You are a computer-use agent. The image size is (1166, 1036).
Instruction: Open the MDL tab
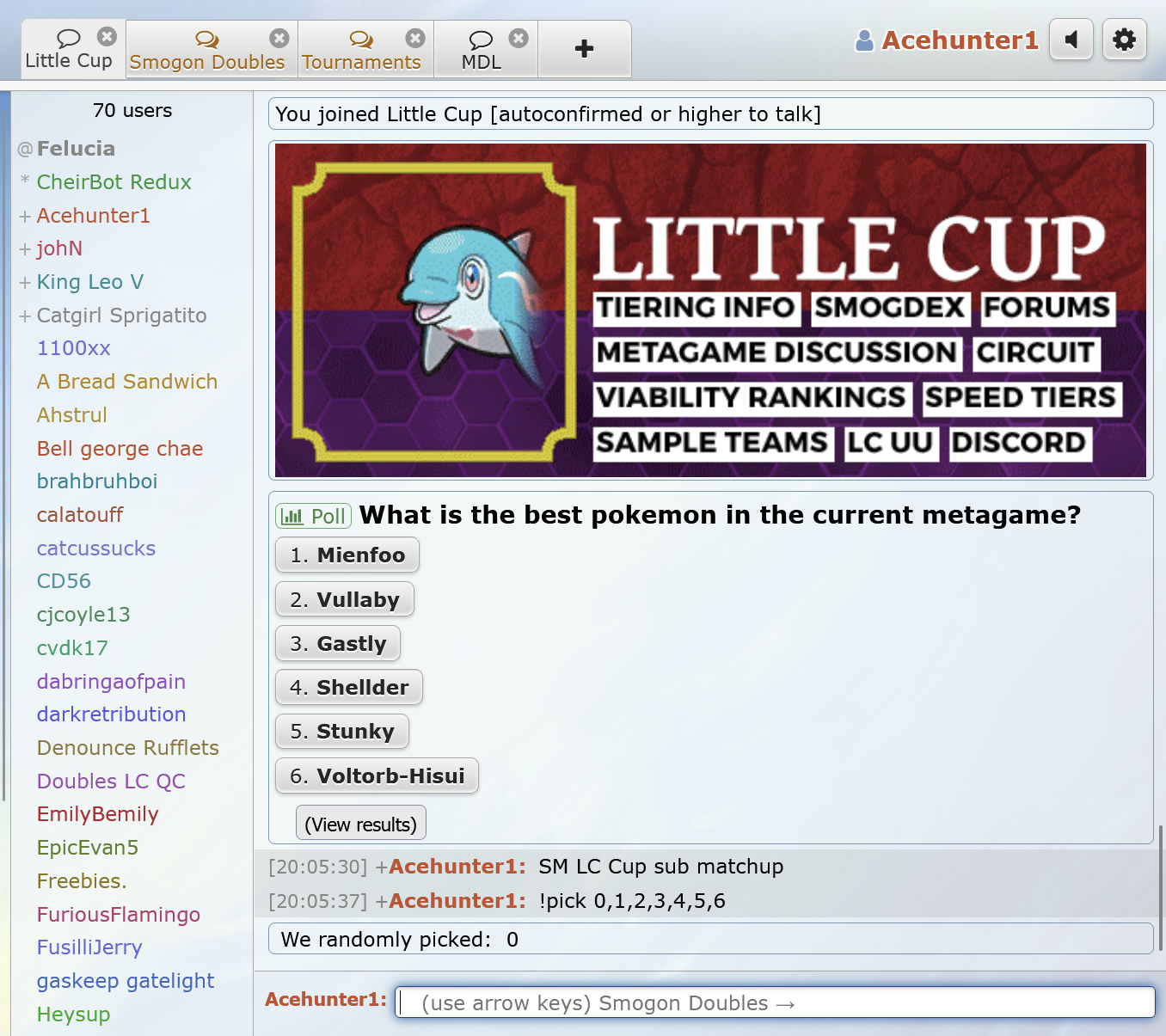coord(482,51)
